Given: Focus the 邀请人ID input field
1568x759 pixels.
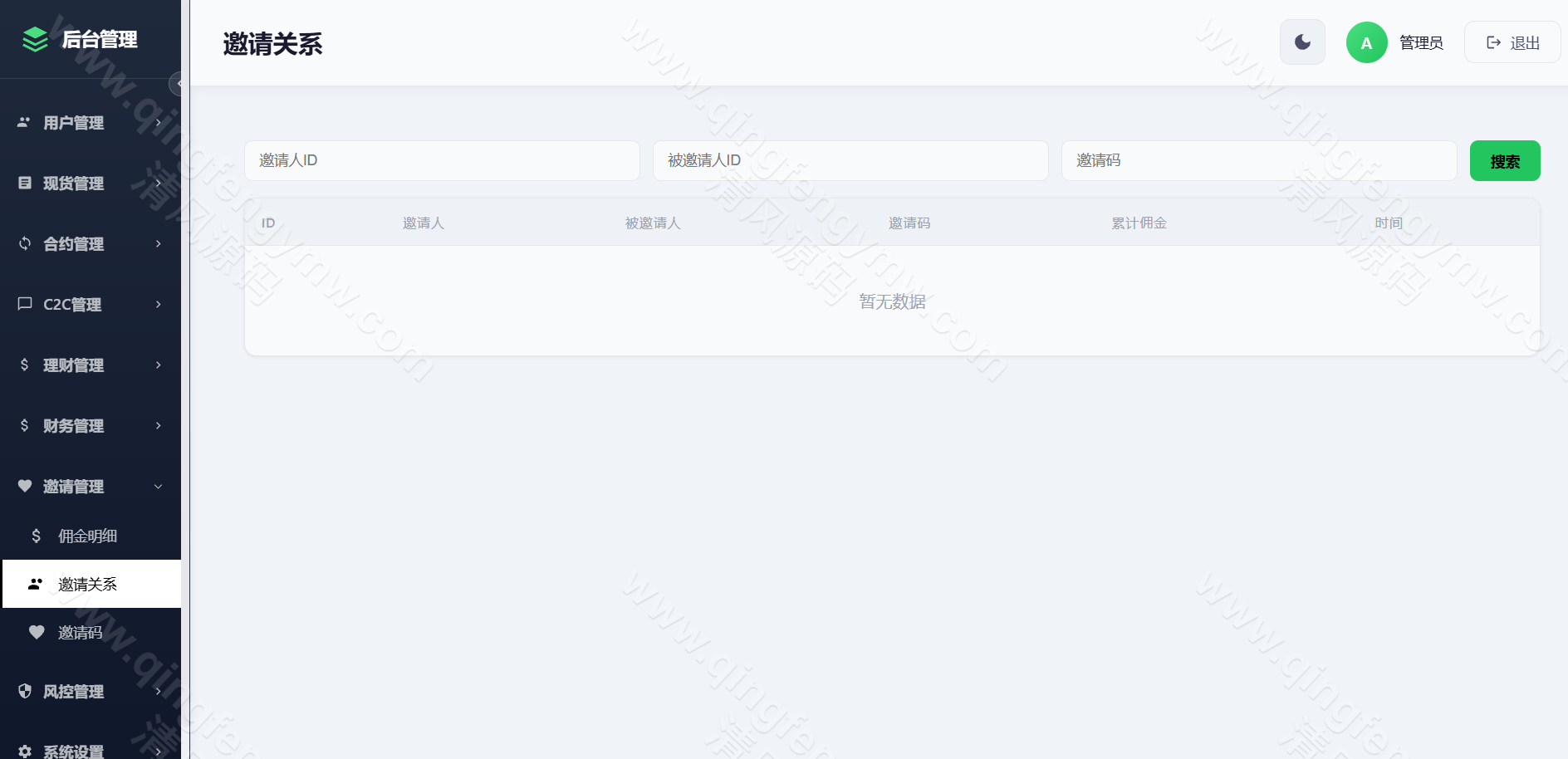Looking at the screenshot, I should click(442, 160).
